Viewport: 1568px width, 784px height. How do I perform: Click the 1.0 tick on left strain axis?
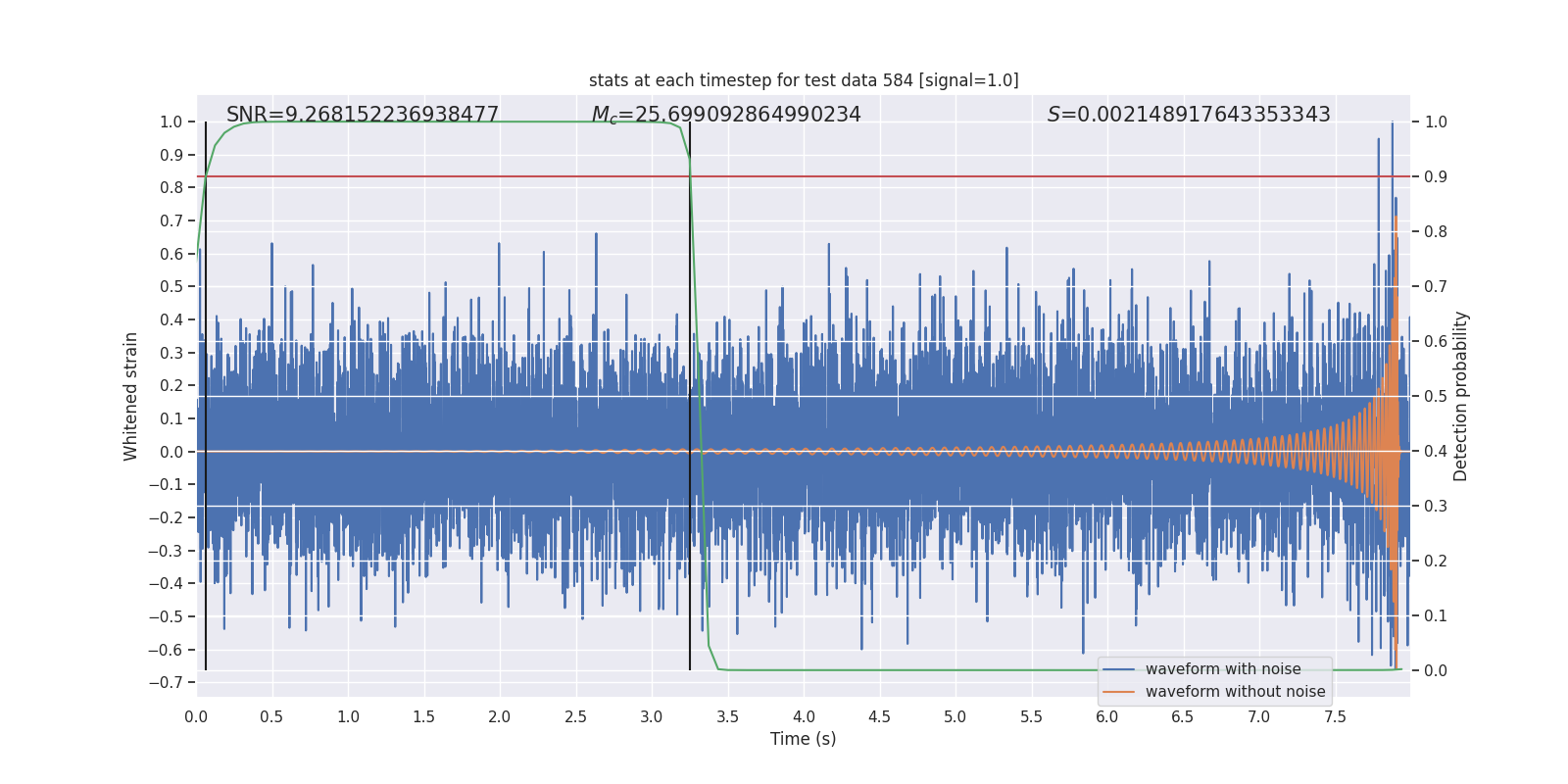click(x=171, y=122)
